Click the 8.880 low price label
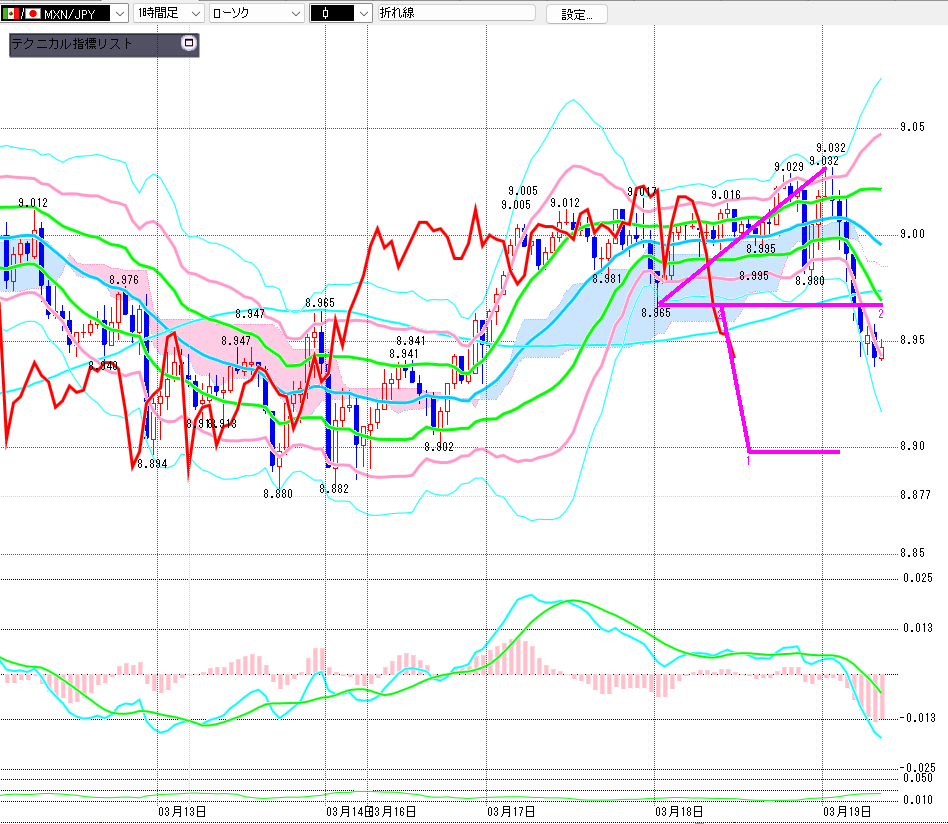This screenshot has width=948, height=824. (x=278, y=493)
